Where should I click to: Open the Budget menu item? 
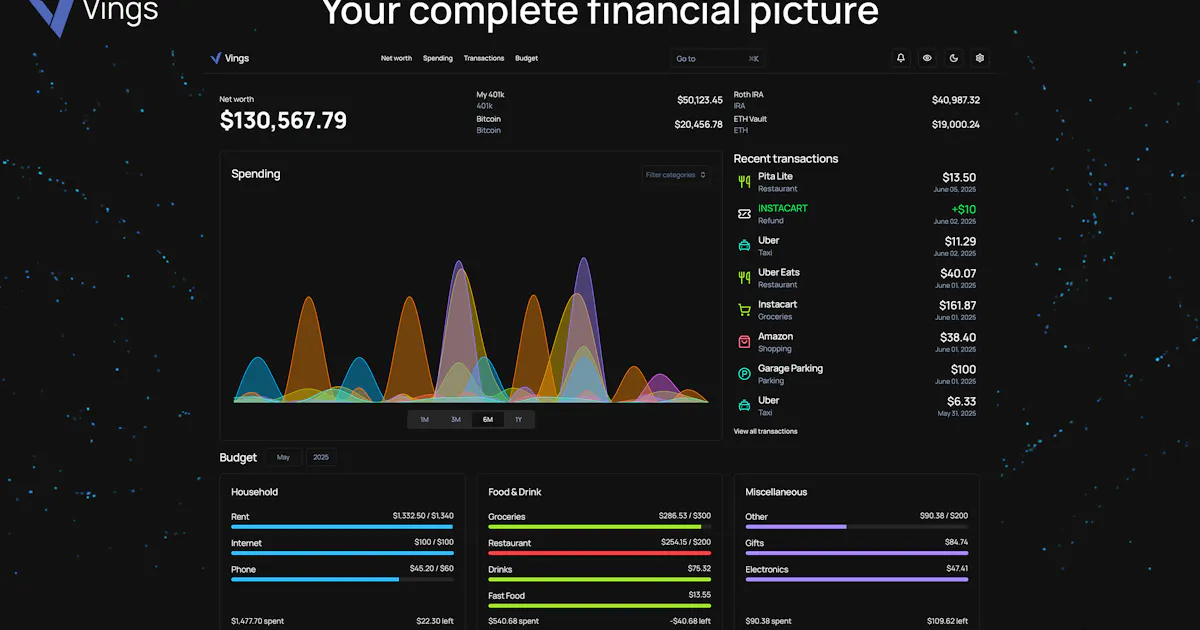coord(527,58)
